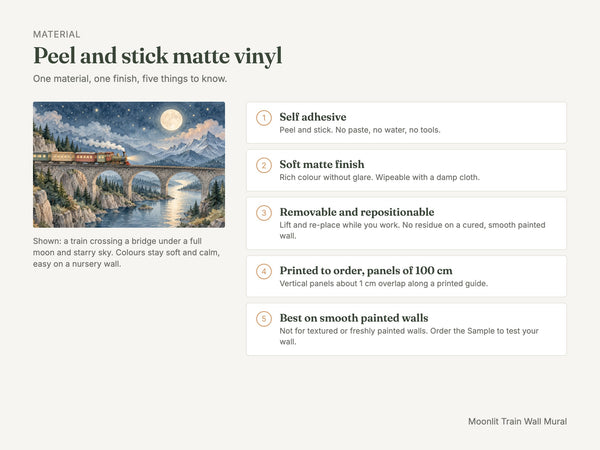Select the Self adhesive heading
The height and width of the screenshot is (450, 600).
click(313, 117)
